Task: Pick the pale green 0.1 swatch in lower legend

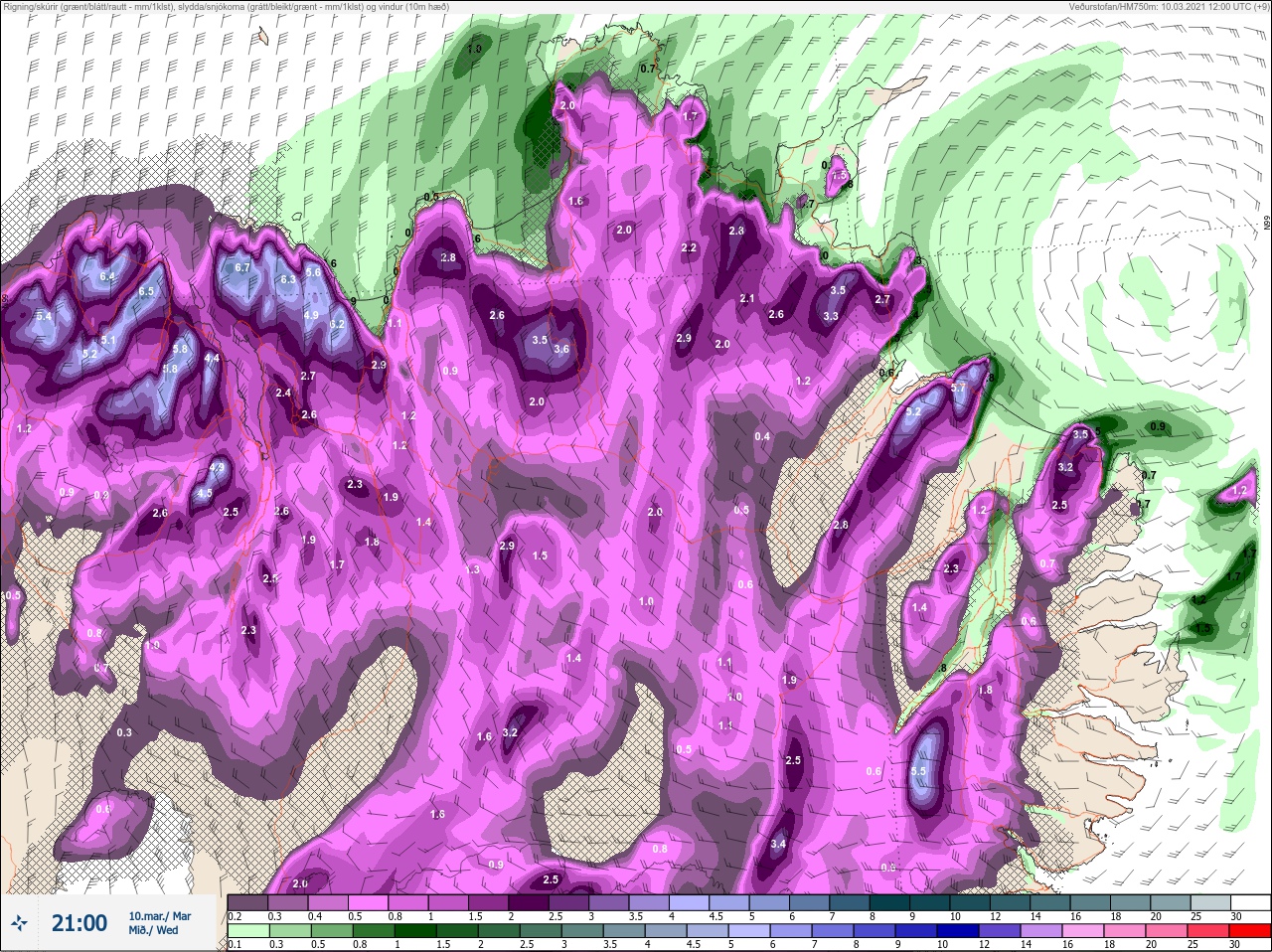Action: (x=248, y=931)
